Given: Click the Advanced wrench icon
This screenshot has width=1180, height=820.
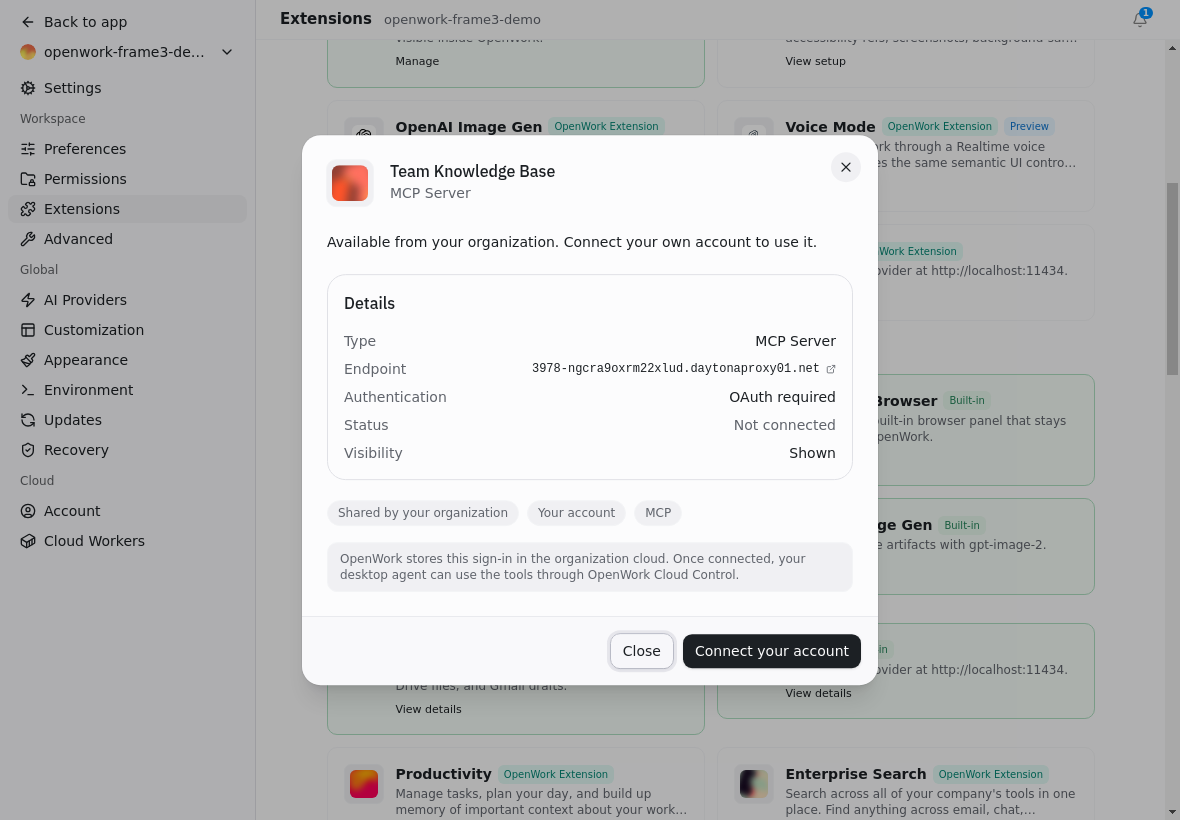Looking at the screenshot, I should pyautogui.click(x=28, y=239).
